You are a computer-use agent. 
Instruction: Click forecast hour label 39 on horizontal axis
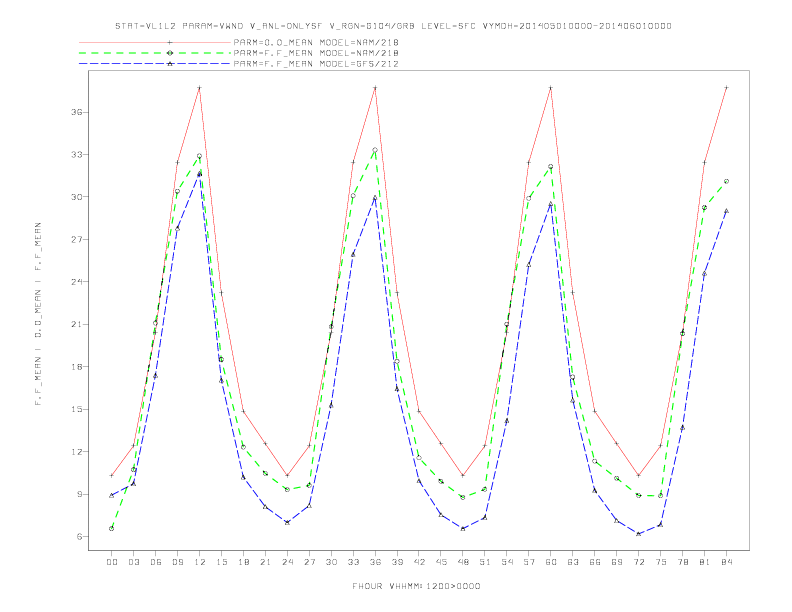click(397, 562)
